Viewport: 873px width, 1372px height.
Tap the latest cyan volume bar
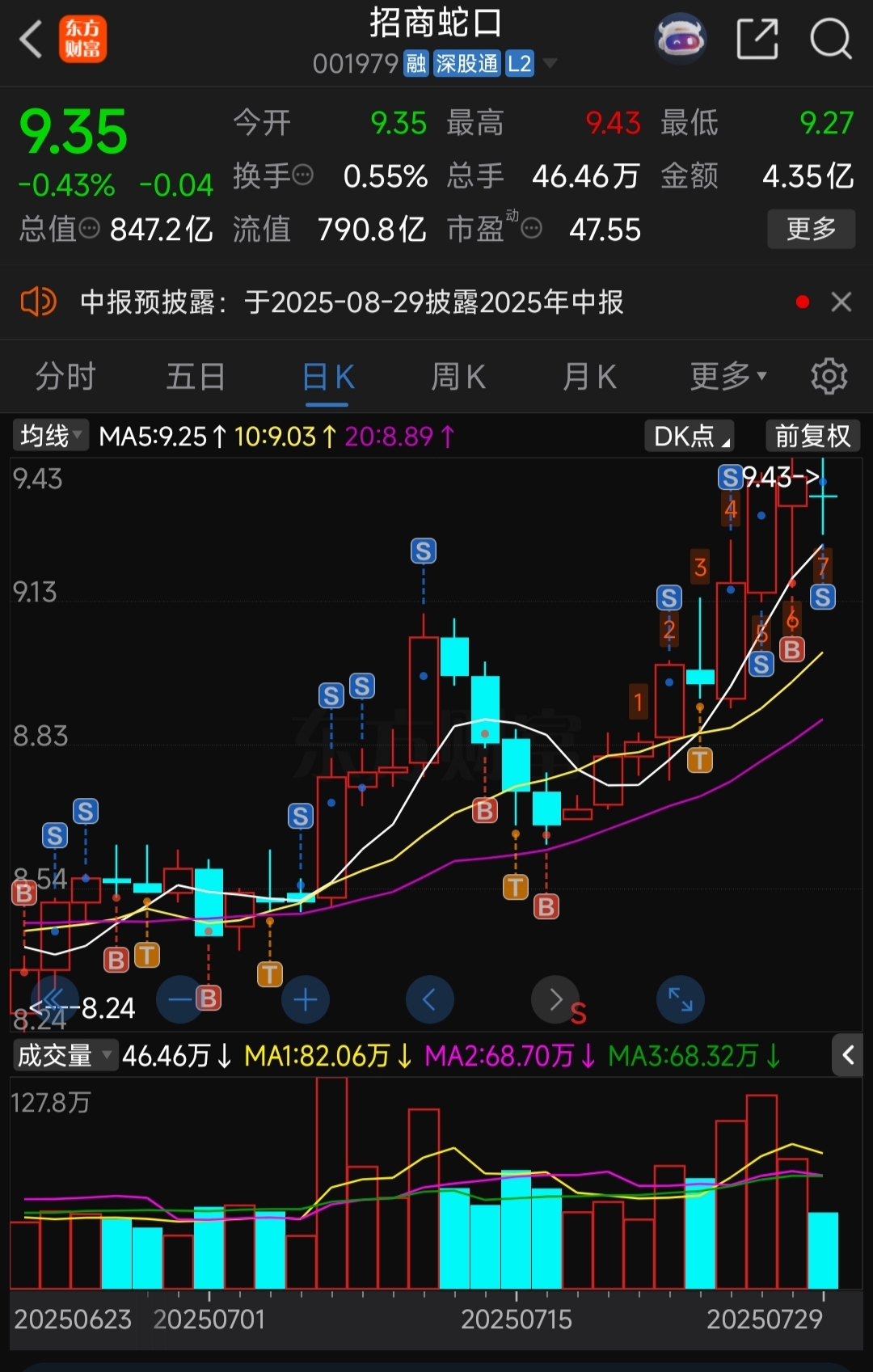[x=823, y=1250]
